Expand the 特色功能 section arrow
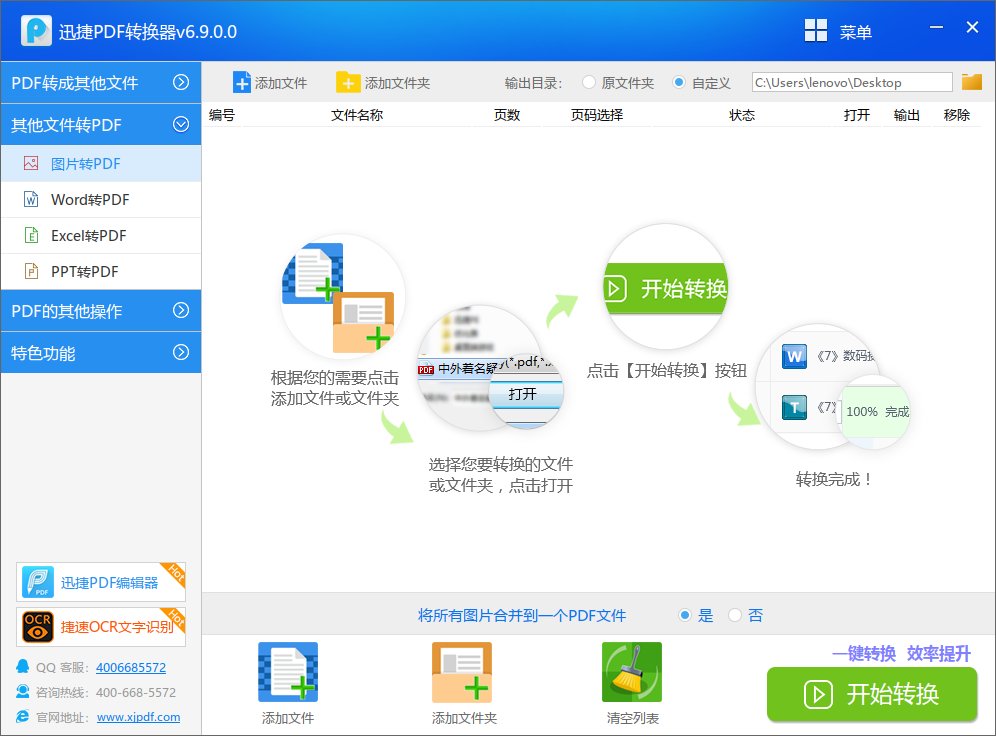 [181, 352]
